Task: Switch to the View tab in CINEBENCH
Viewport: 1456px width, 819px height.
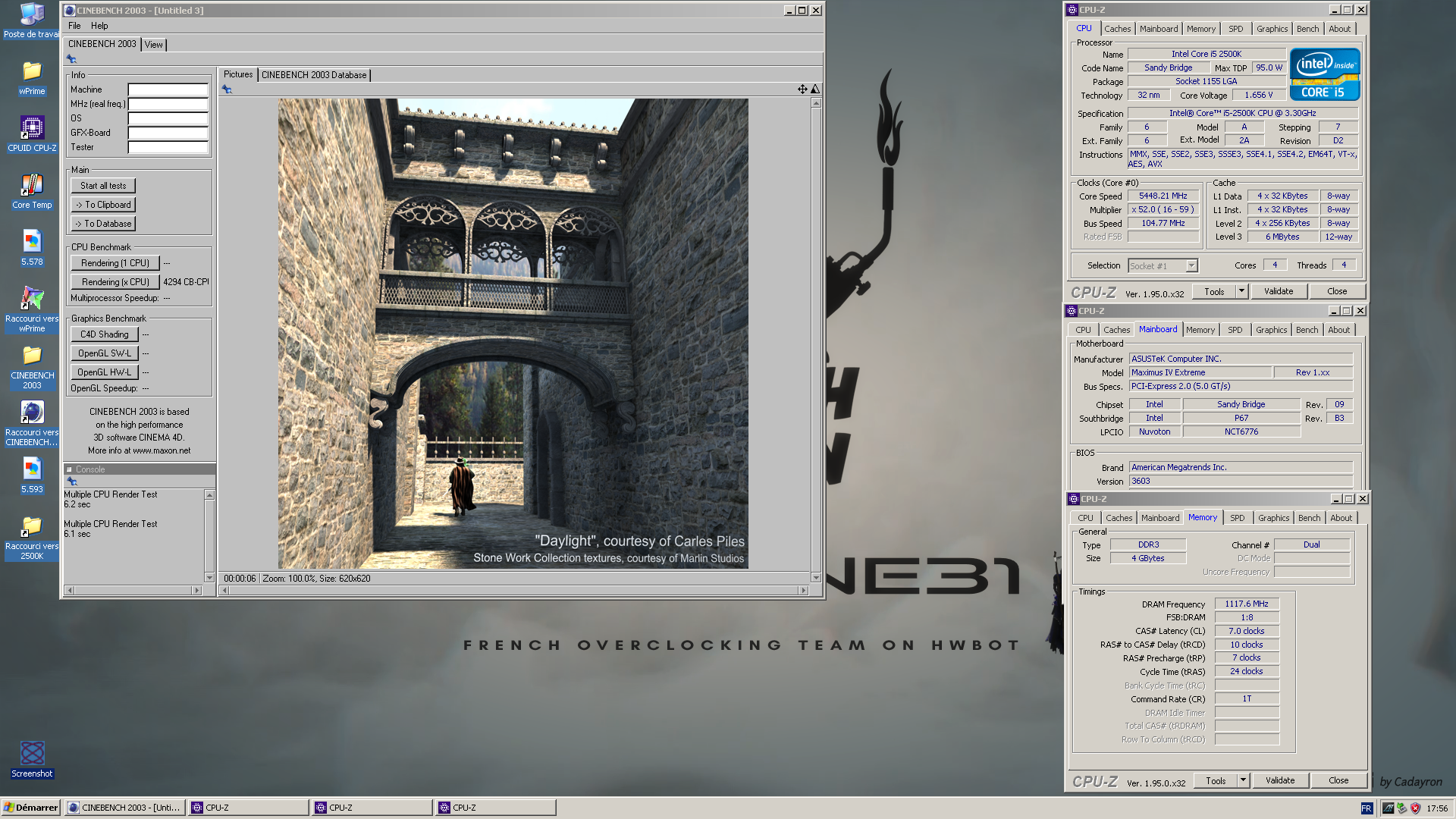Action: click(154, 45)
